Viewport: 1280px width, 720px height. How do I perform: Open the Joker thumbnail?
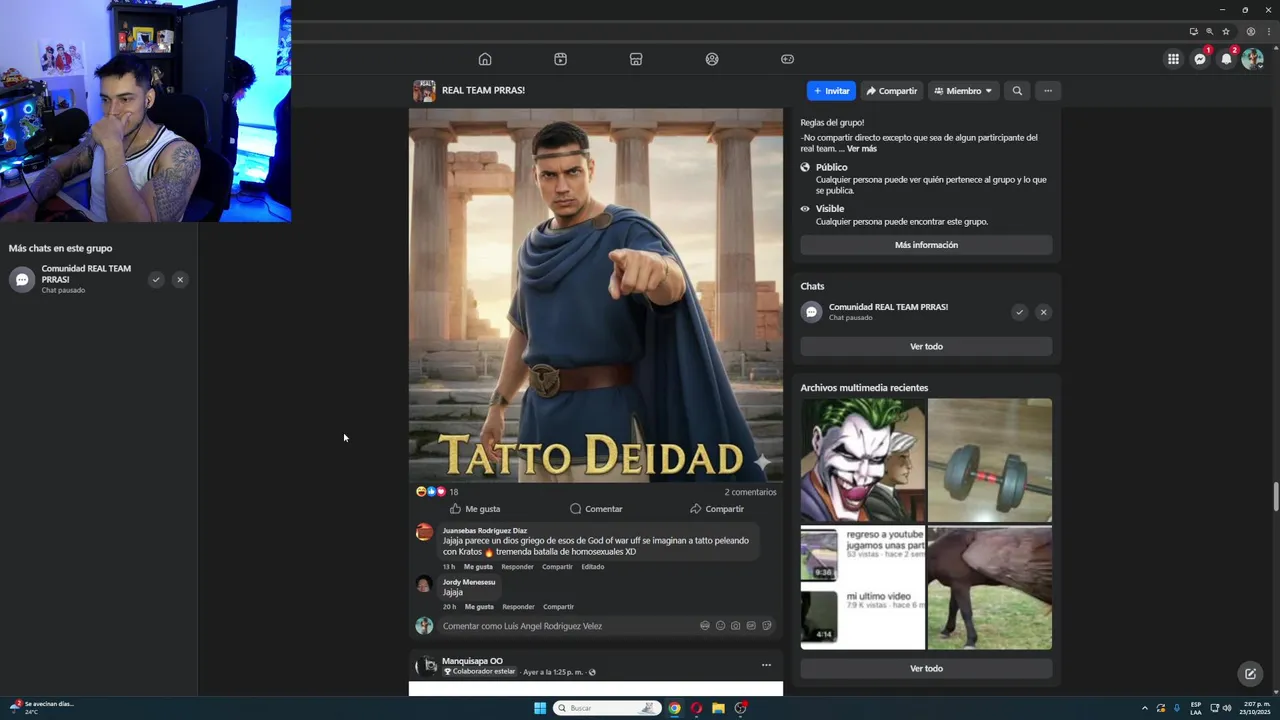[x=862, y=460]
